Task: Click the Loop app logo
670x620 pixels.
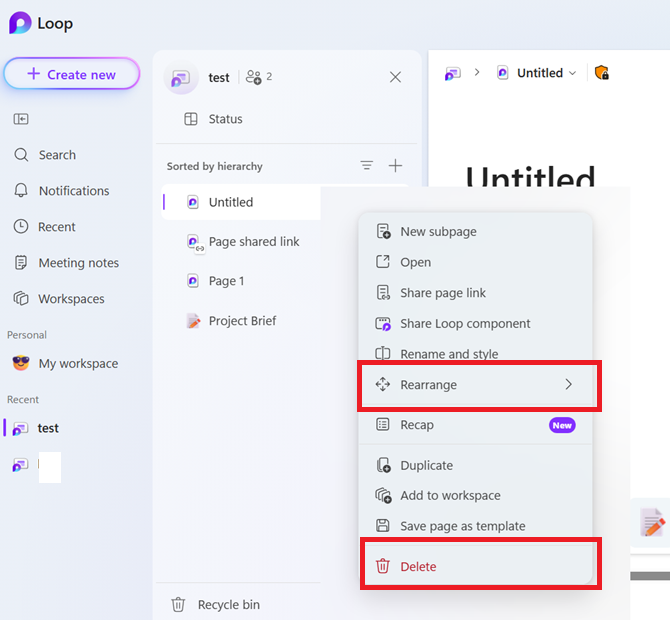Action: pos(20,23)
